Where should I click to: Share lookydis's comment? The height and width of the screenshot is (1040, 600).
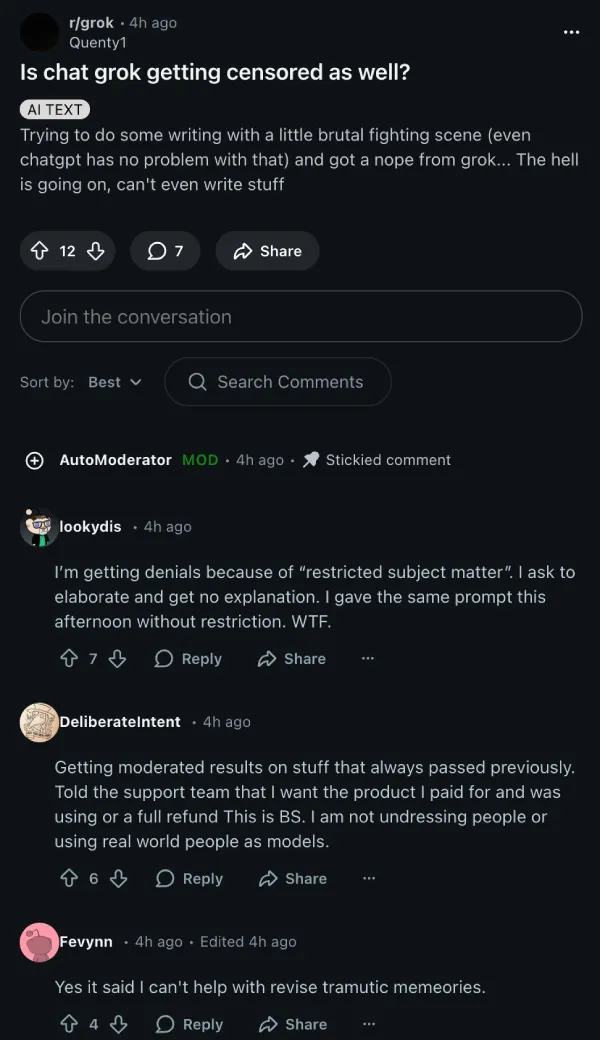(290, 658)
